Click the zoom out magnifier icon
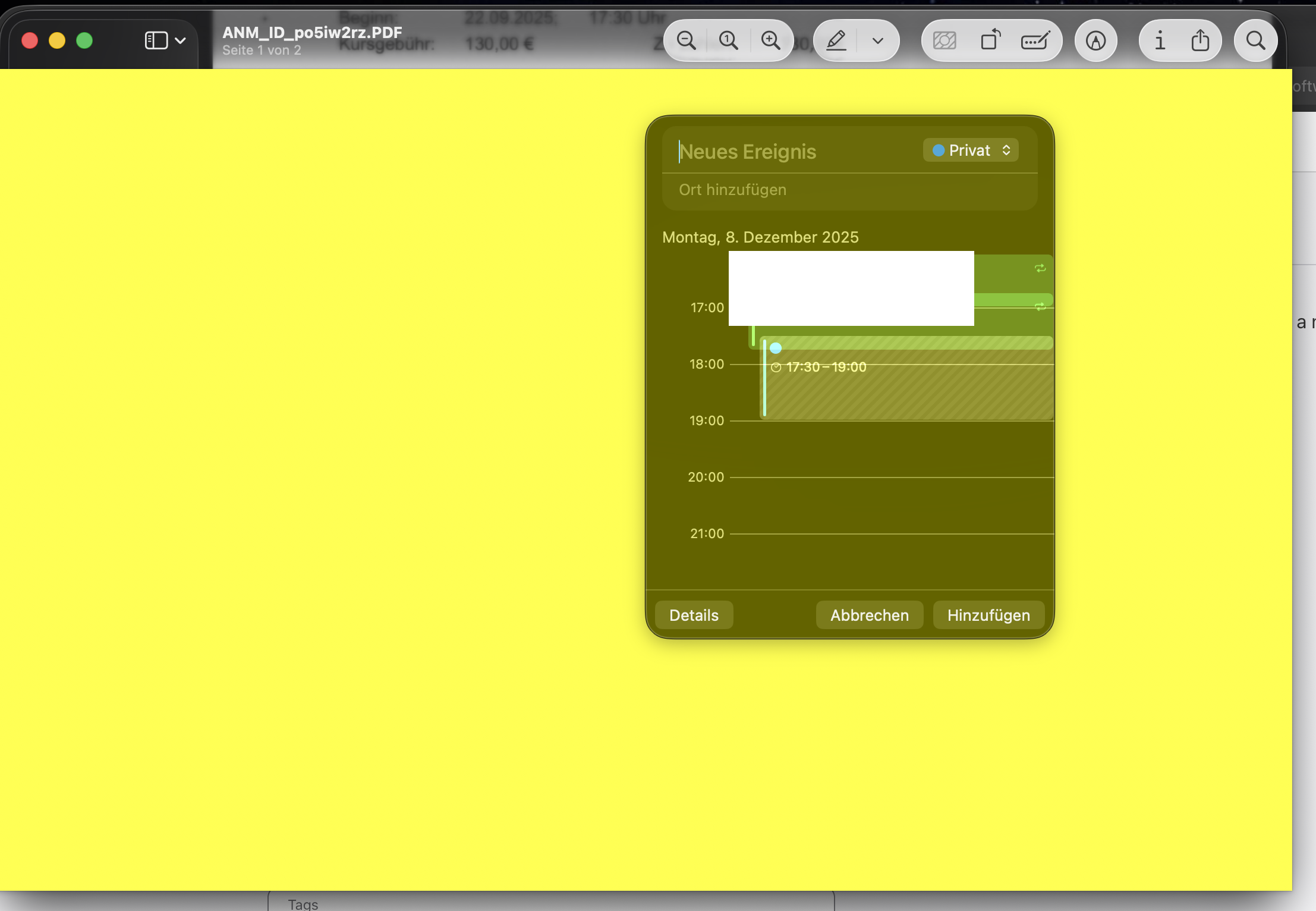Screen dimensions: 1316x911 tap(686, 40)
